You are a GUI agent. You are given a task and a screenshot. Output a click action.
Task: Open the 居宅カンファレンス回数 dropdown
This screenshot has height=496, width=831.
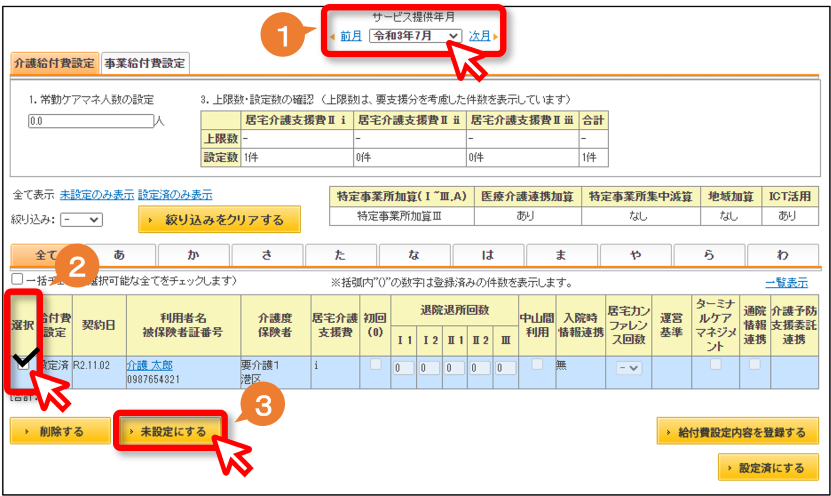coord(629,367)
